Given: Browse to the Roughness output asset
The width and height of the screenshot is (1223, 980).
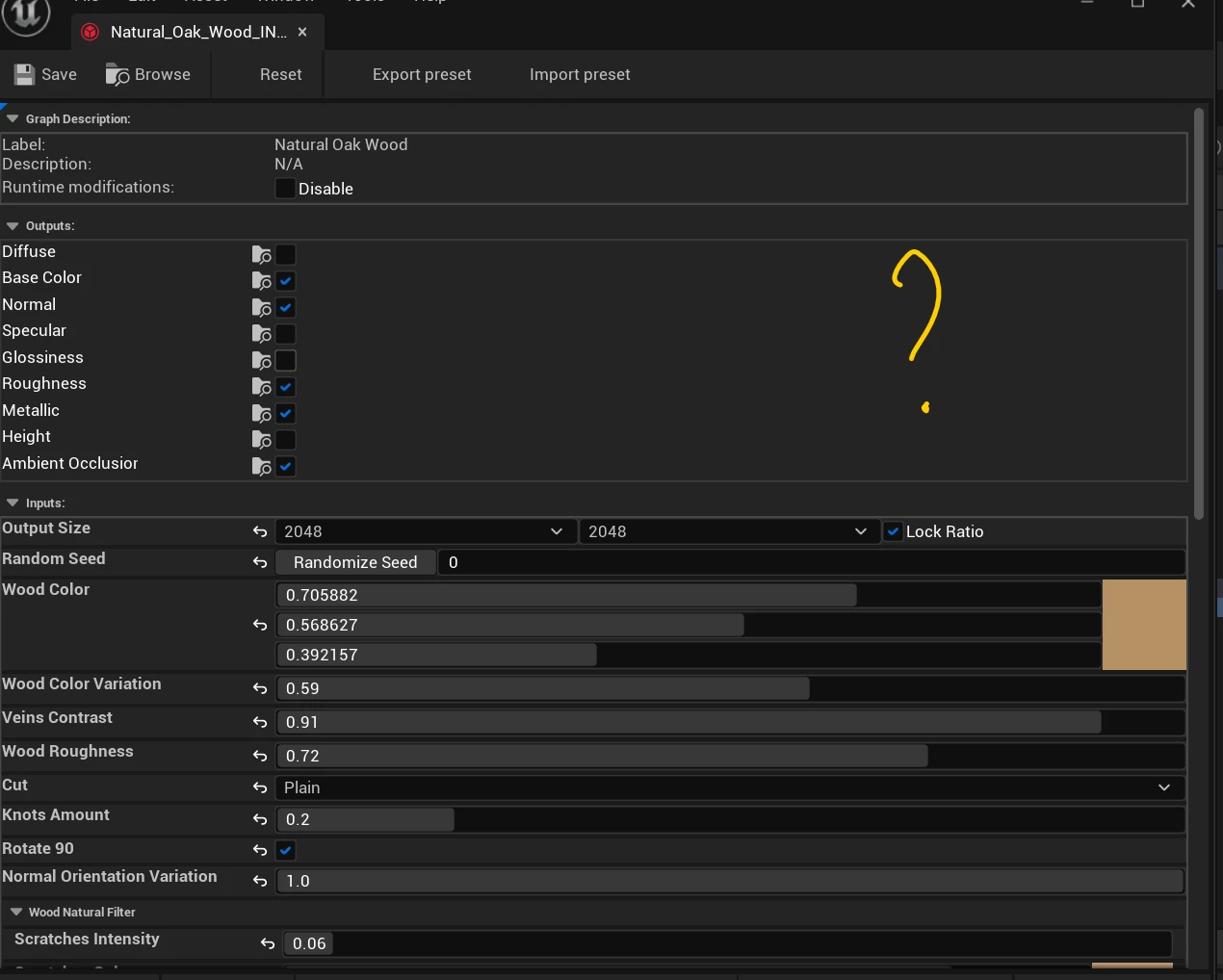Looking at the screenshot, I should pyautogui.click(x=261, y=386).
